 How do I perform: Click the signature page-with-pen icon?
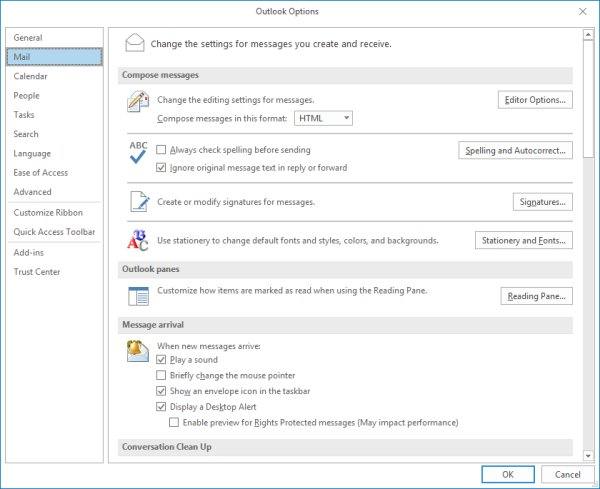point(139,202)
